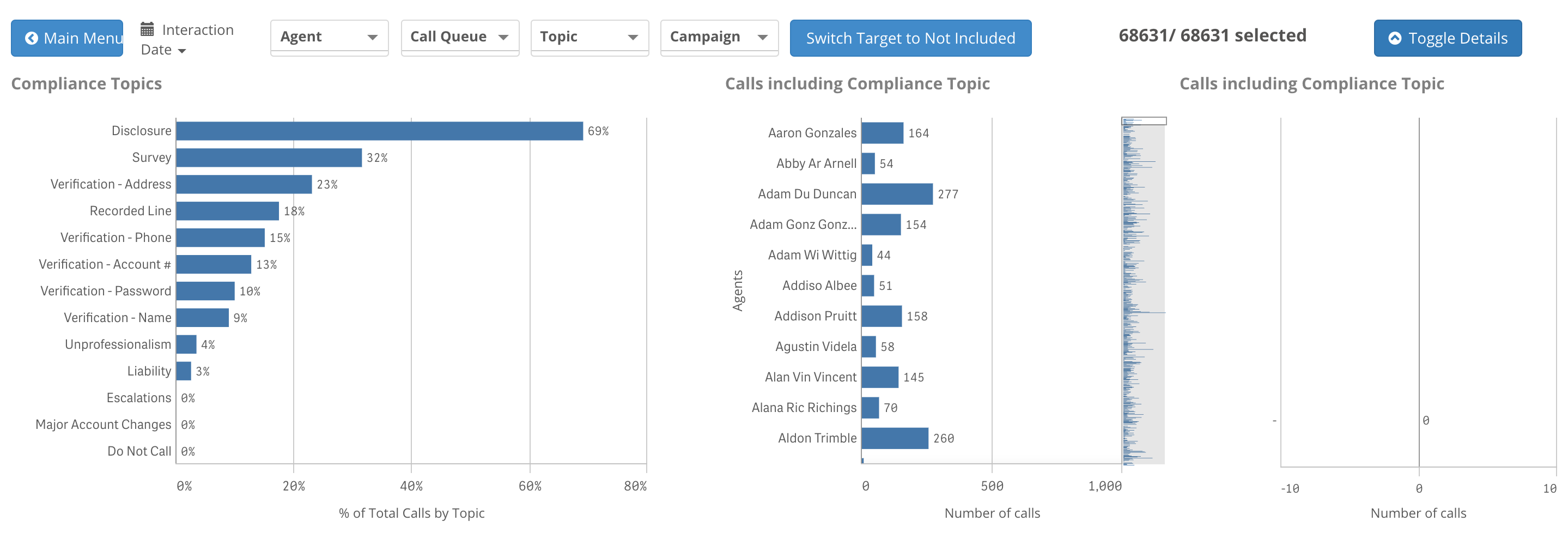
Task: Expand the Campaign dropdown arrow
Action: pyautogui.click(x=762, y=37)
